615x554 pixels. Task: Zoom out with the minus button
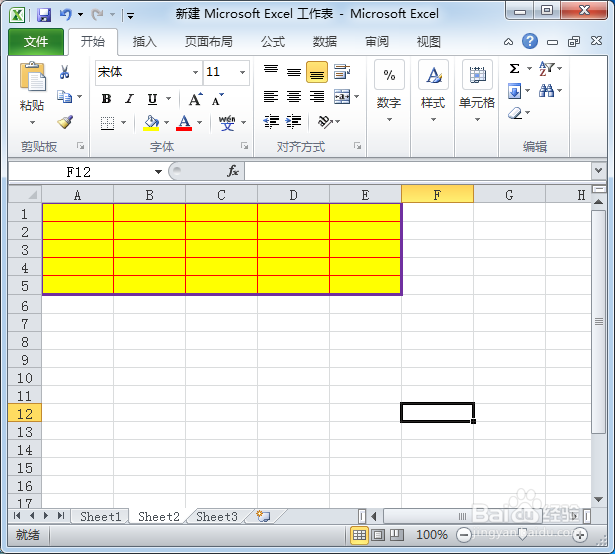pyautogui.click(x=463, y=535)
